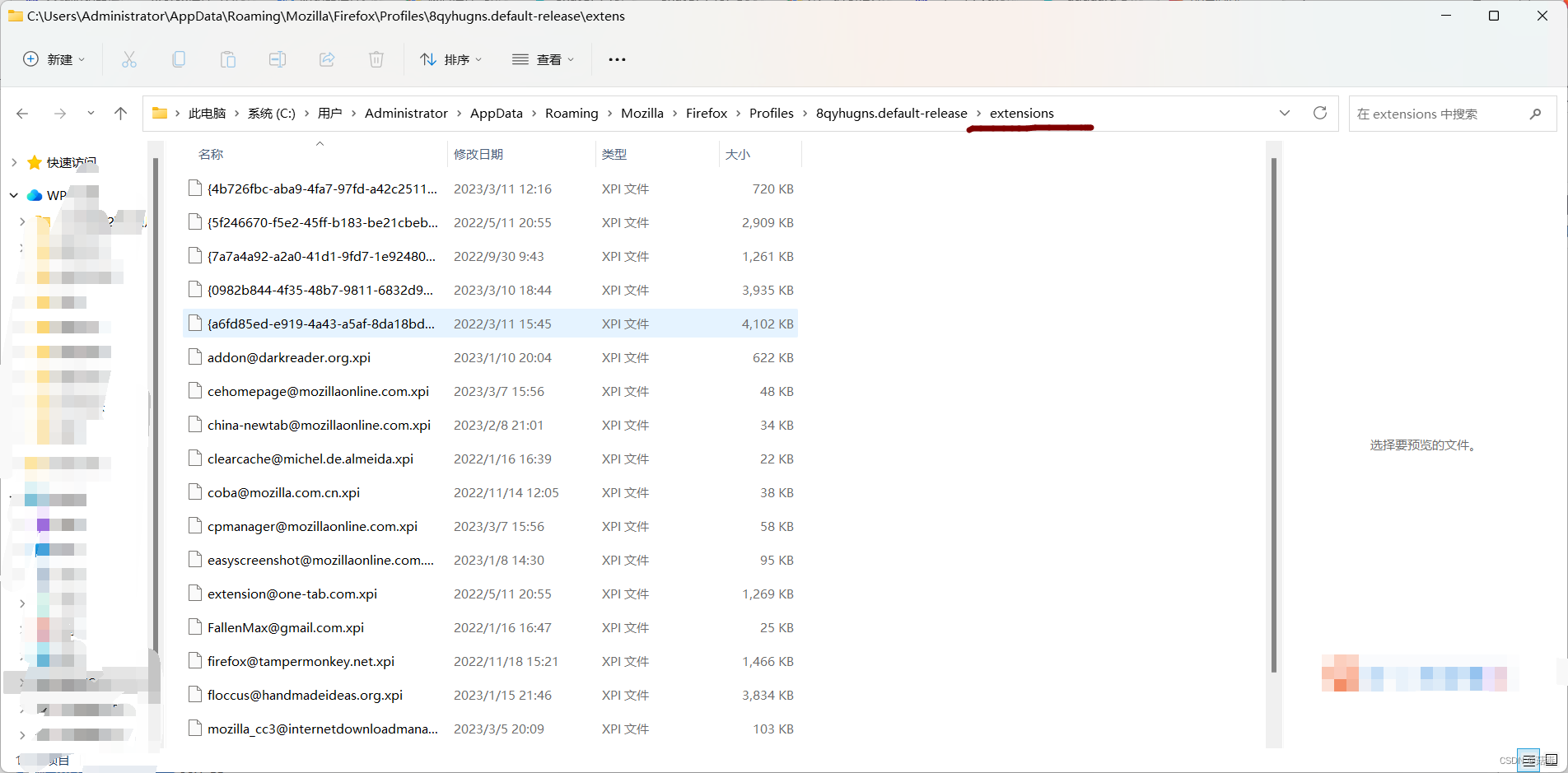Select 快速访问 in navigation pane

tap(63, 163)
